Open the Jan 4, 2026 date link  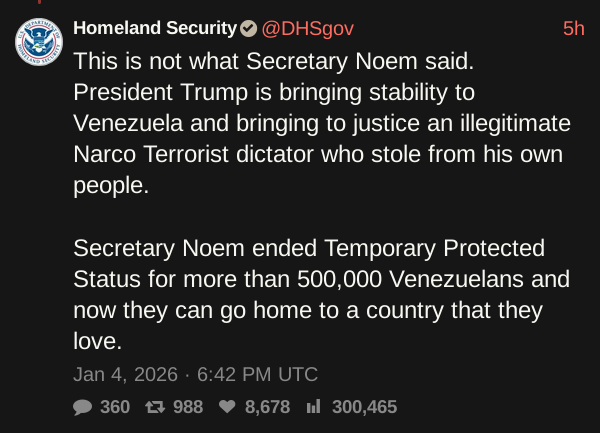coord(125,375)
